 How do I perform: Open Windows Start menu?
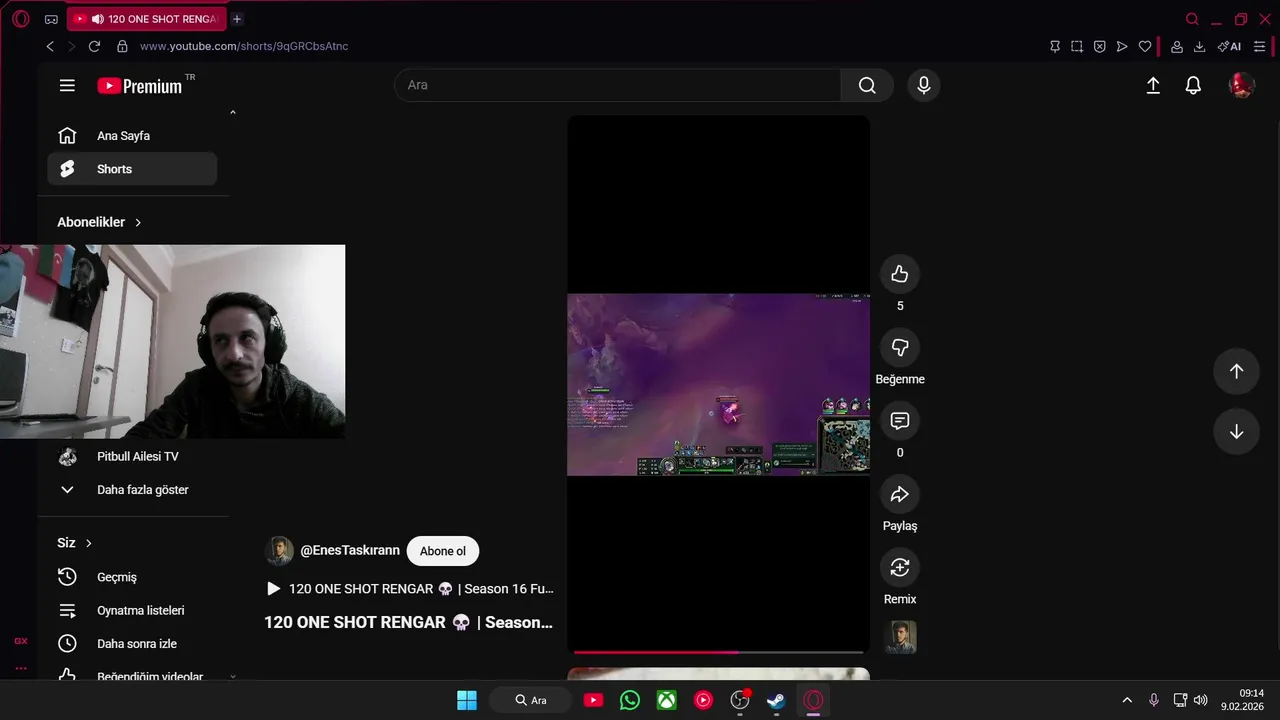coord(467,700)
